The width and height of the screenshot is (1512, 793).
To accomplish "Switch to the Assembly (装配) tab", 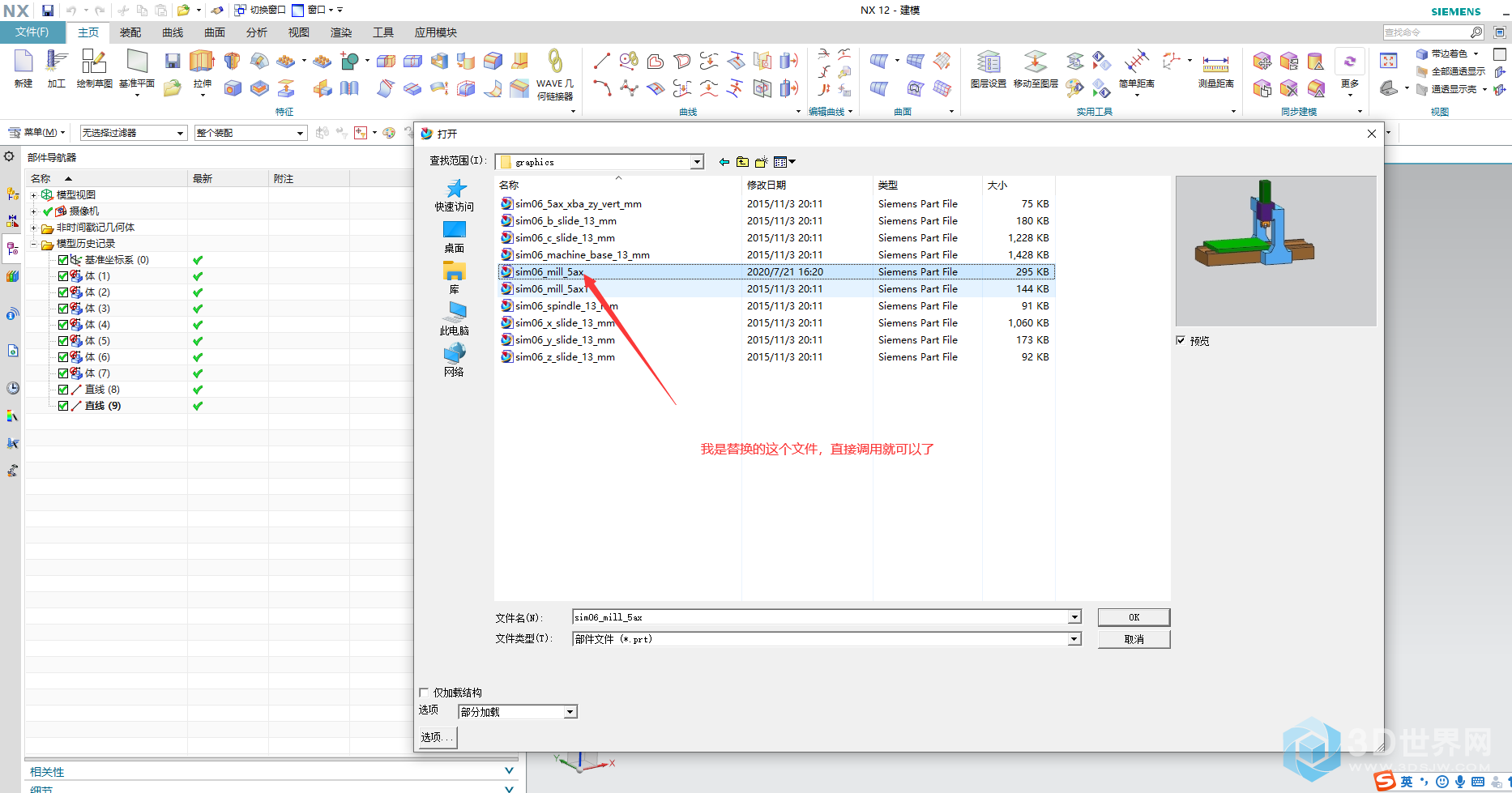I will tap(130, 32).
